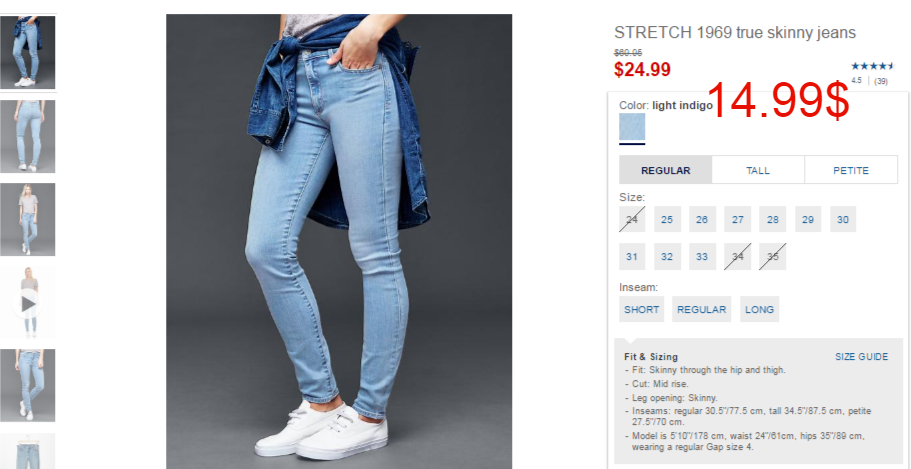Switch to the REGULAR fit tab
The image size is (911, 469).
click(666, 170)
